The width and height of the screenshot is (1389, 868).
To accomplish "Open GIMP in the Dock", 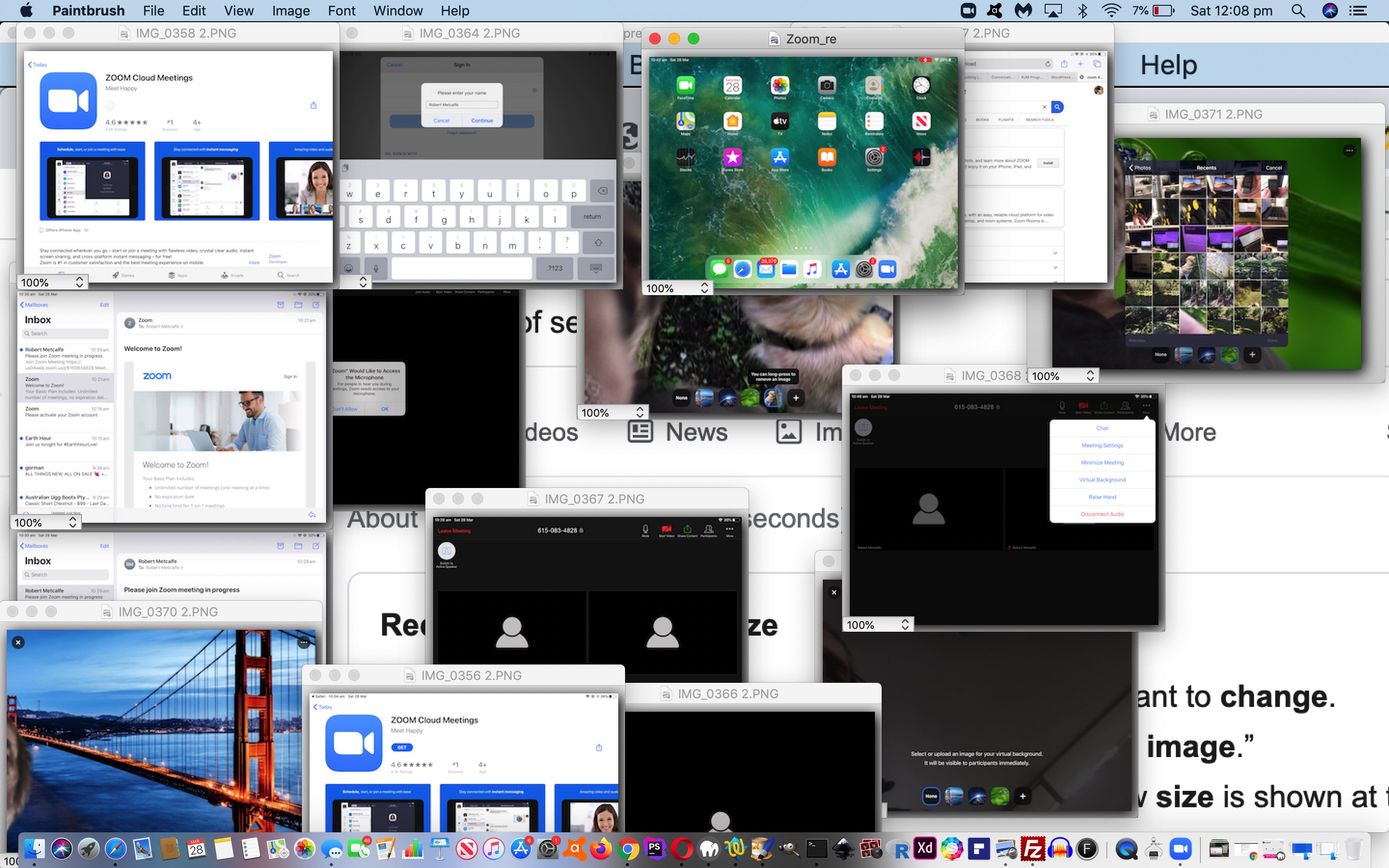I will click(789, 849).
